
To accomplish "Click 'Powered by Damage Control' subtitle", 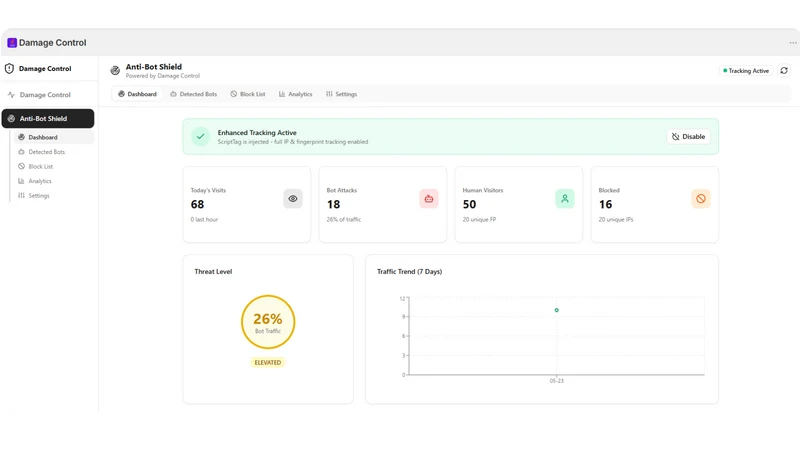I will click(x=163, y=76).
